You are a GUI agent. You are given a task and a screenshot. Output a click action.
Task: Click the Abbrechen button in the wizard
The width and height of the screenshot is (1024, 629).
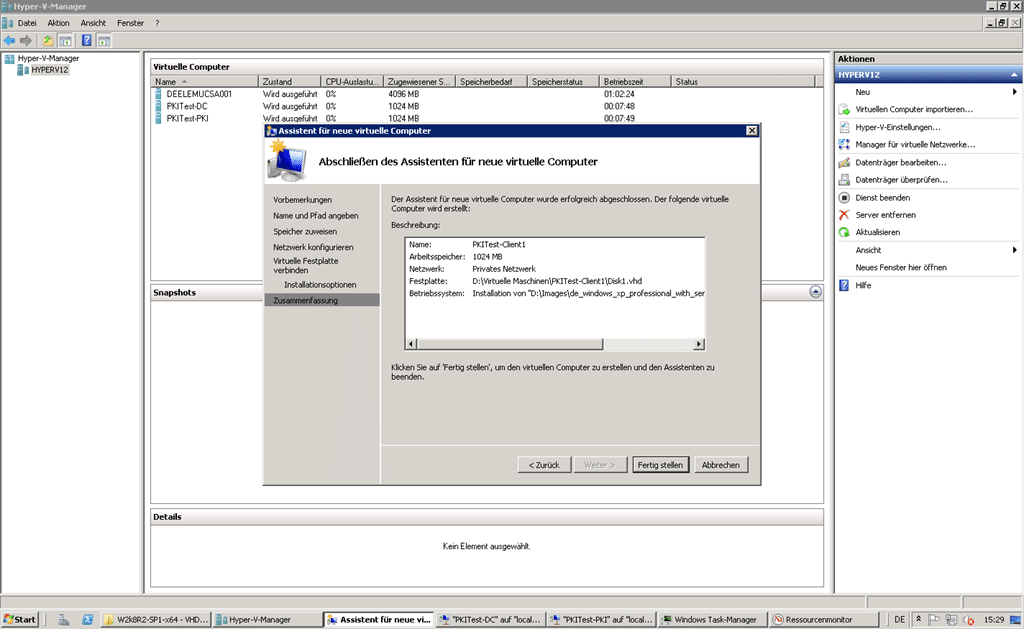tap(720, 465)
